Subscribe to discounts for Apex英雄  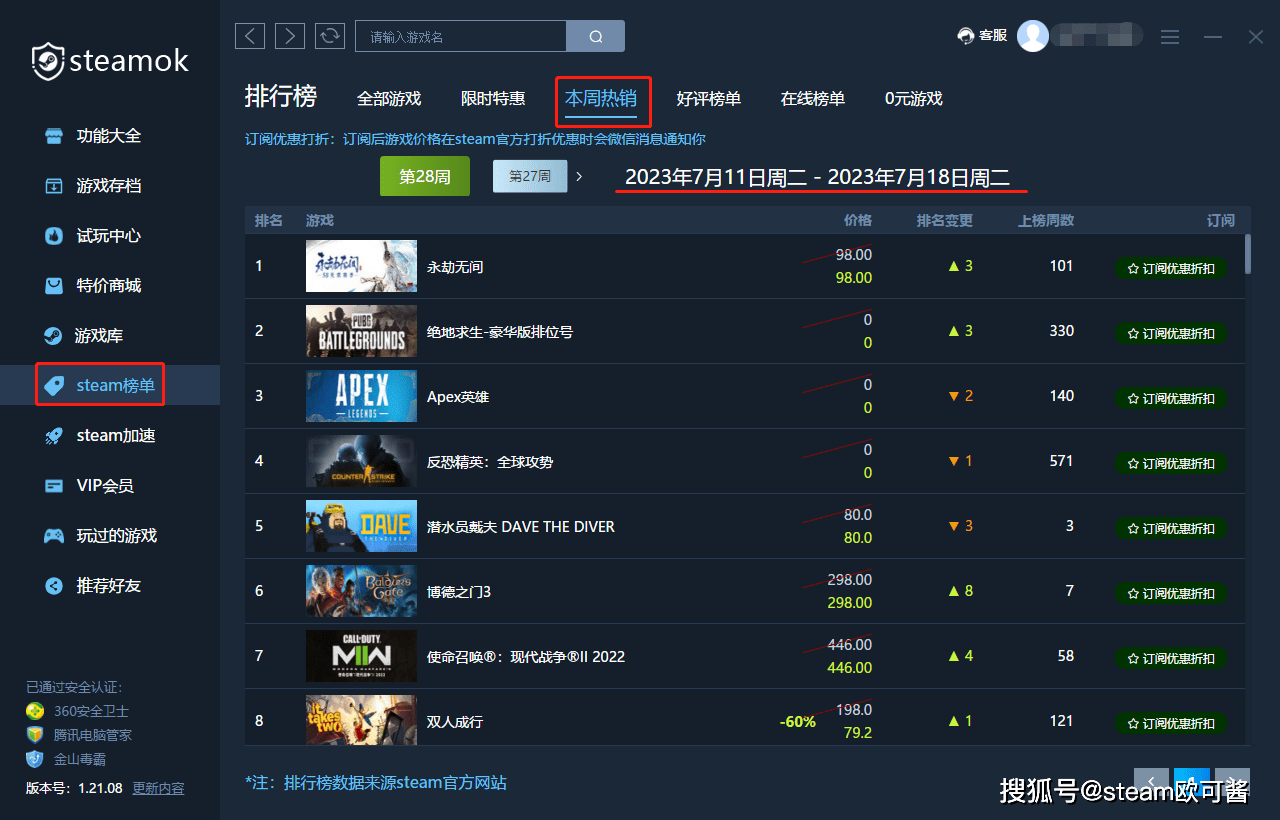pos(1171,398)
